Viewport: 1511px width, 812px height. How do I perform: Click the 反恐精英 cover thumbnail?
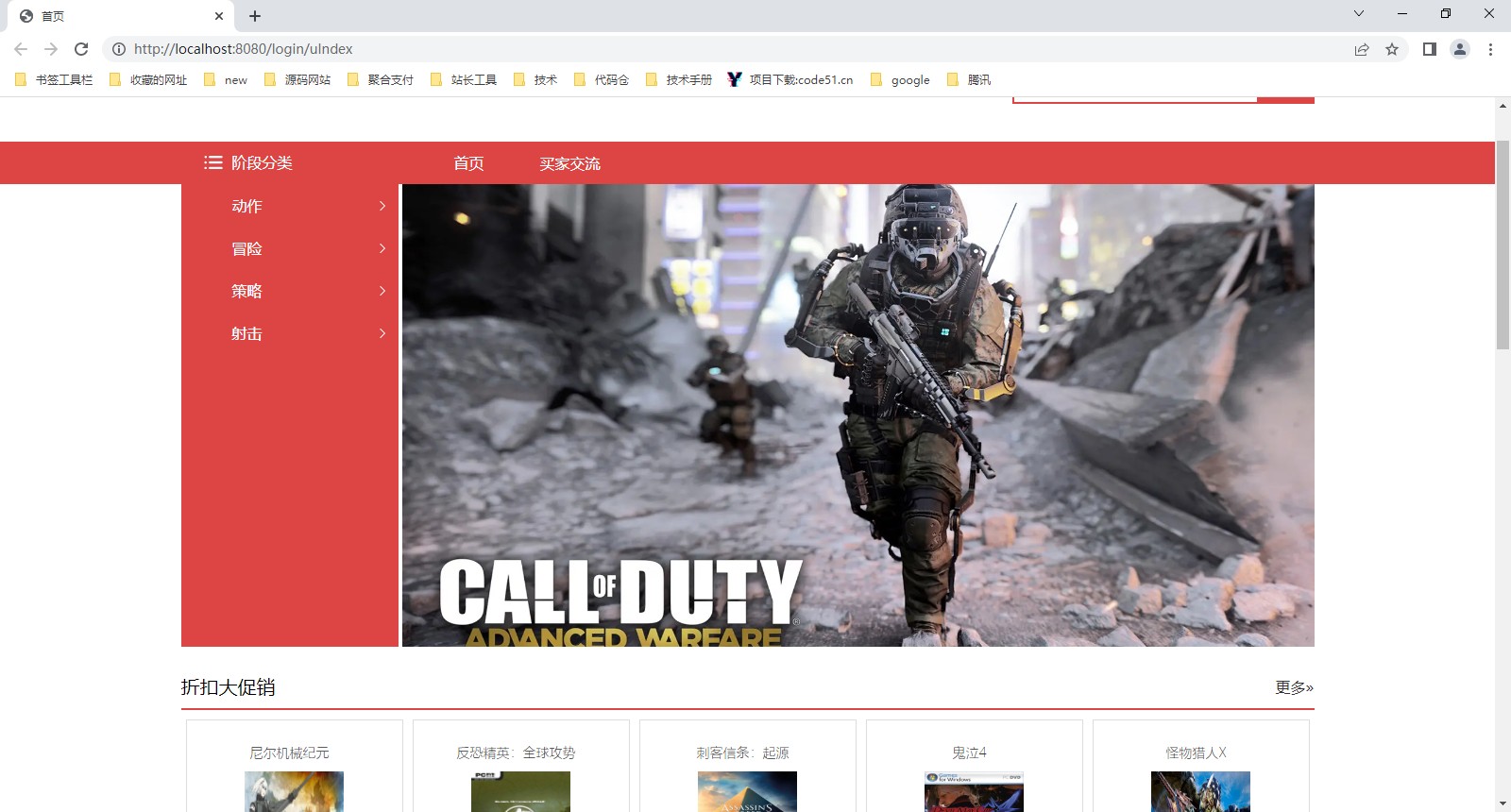pyautogui.click(x=521, y=791)
